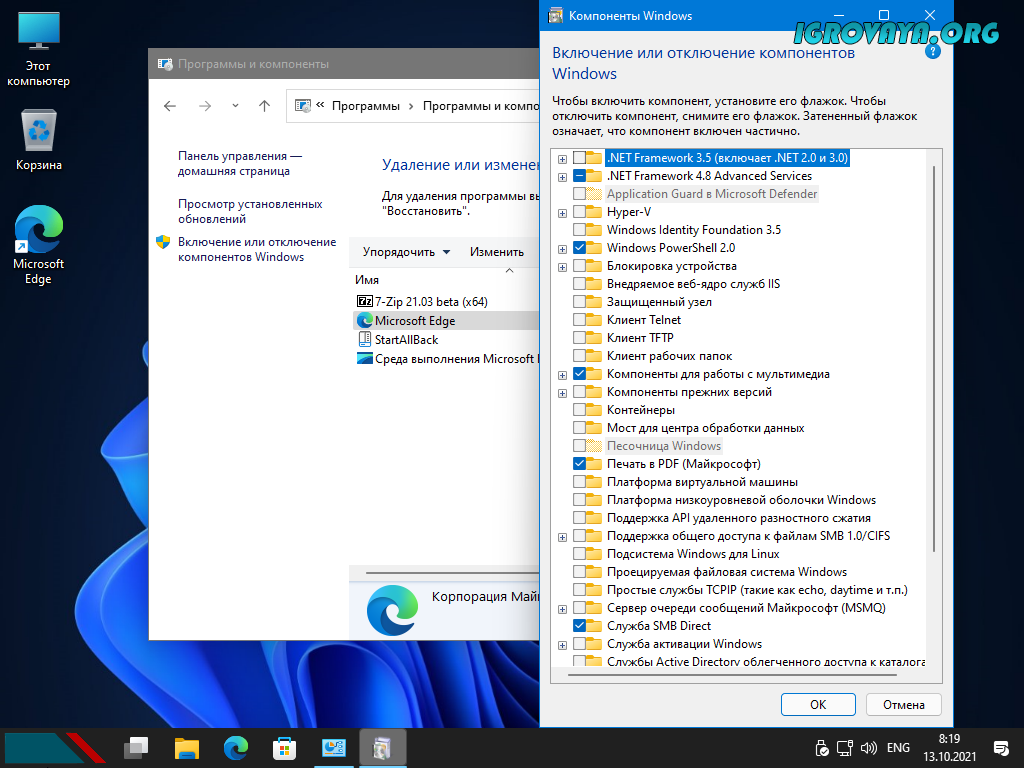Open the Упорядочить dropdown menu
Screen dimensions: 1024x768
point(406,252)
